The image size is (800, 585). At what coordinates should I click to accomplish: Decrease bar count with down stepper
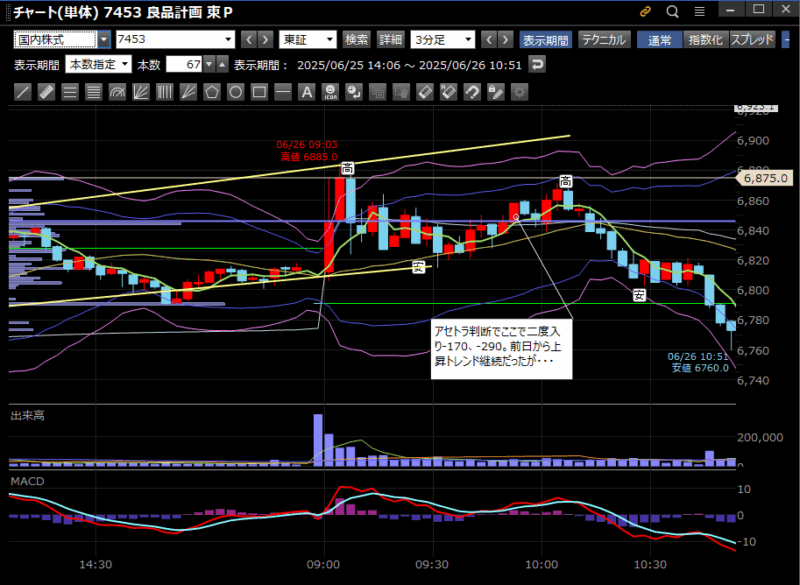[x=209, y=65]
